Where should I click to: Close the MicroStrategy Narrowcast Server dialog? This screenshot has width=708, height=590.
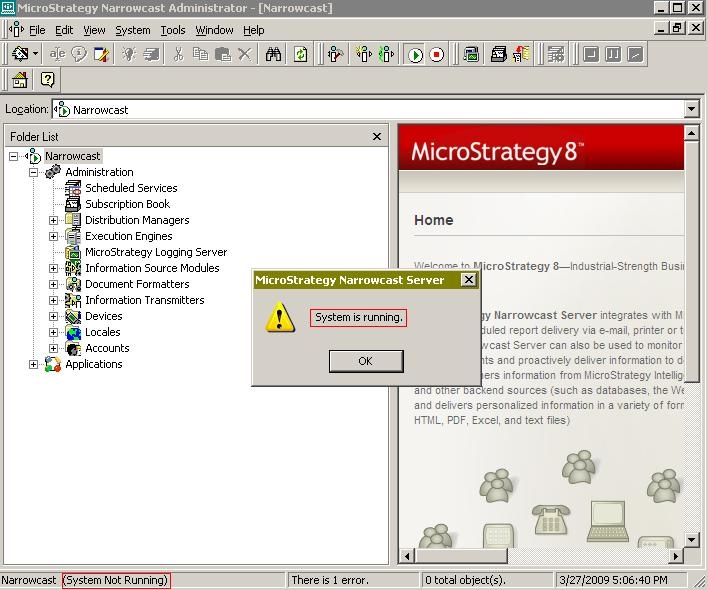pos(469,280)
